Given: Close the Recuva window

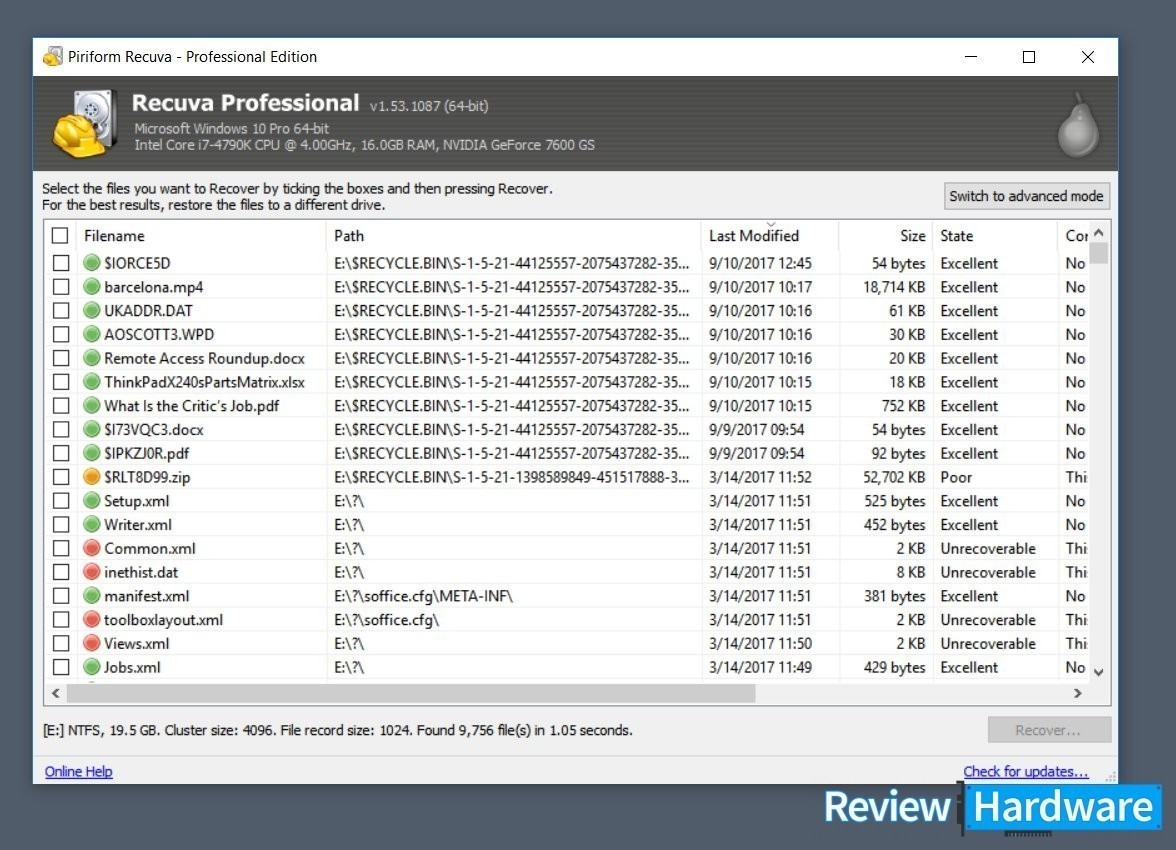Looking at the screenshot, I should (x=1088, y=57).
